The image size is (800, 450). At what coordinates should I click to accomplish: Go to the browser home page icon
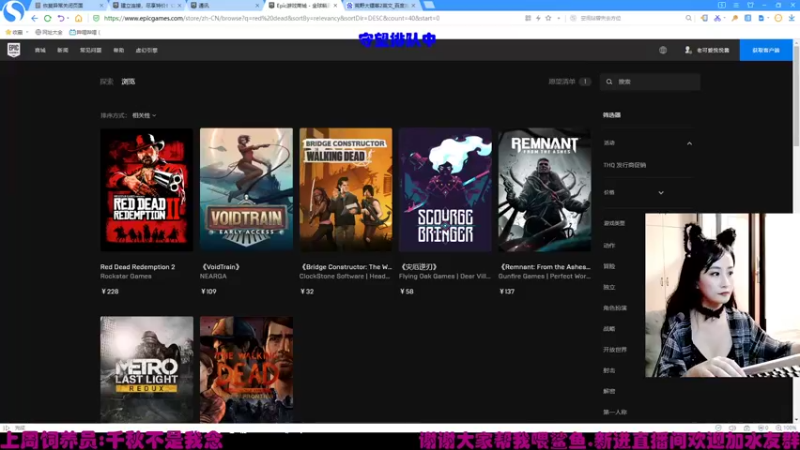click(79, 18)
